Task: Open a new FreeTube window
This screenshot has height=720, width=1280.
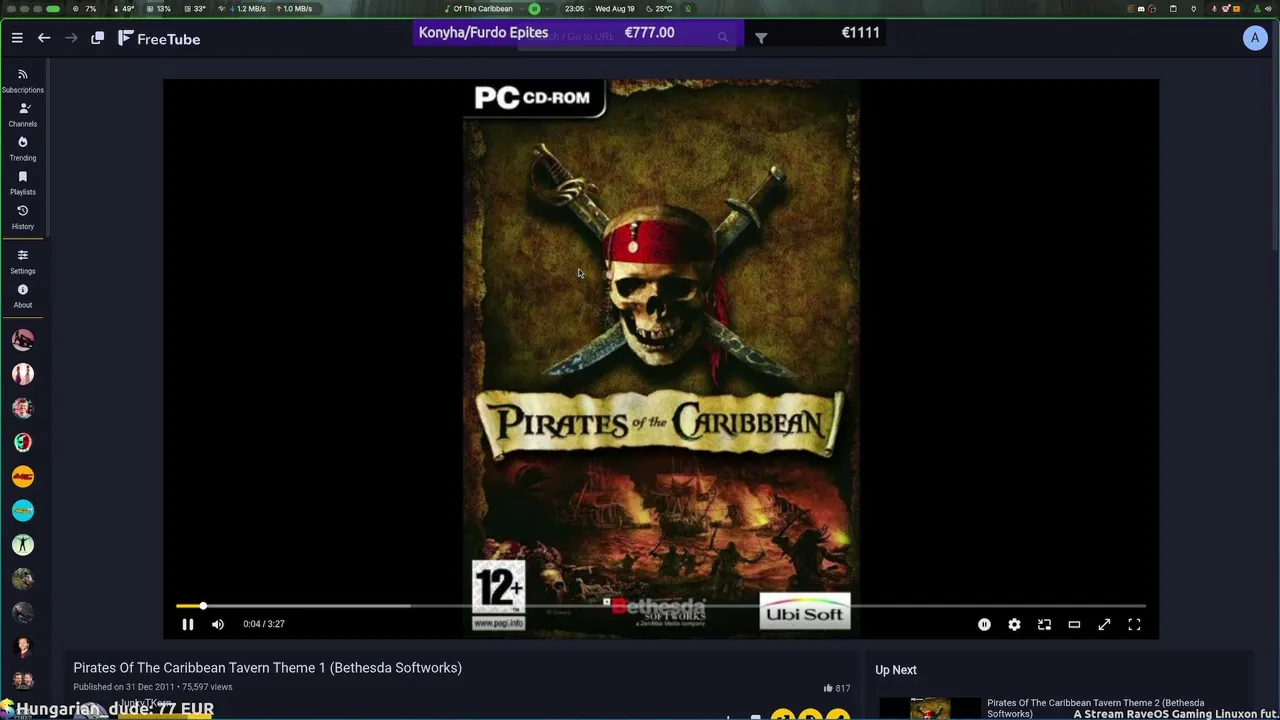Action: (x=97, y=38)
